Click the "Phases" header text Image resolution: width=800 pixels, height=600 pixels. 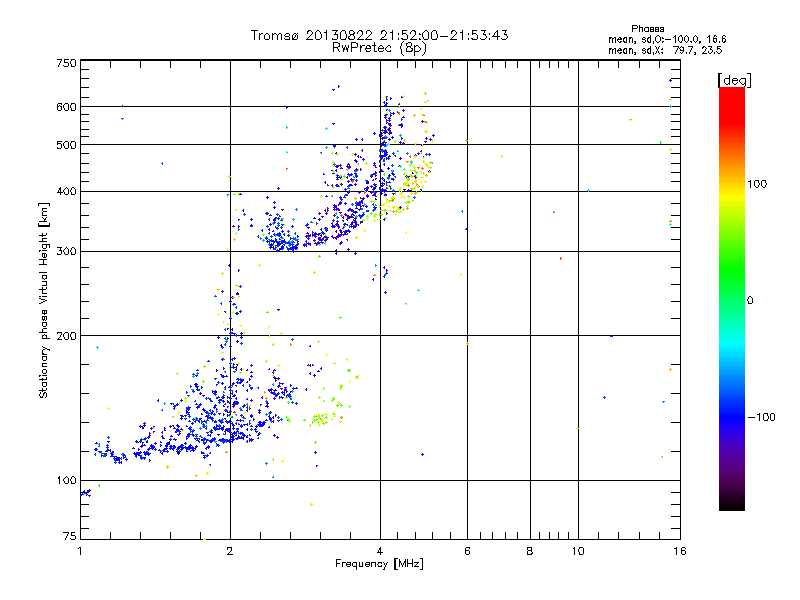647,29
